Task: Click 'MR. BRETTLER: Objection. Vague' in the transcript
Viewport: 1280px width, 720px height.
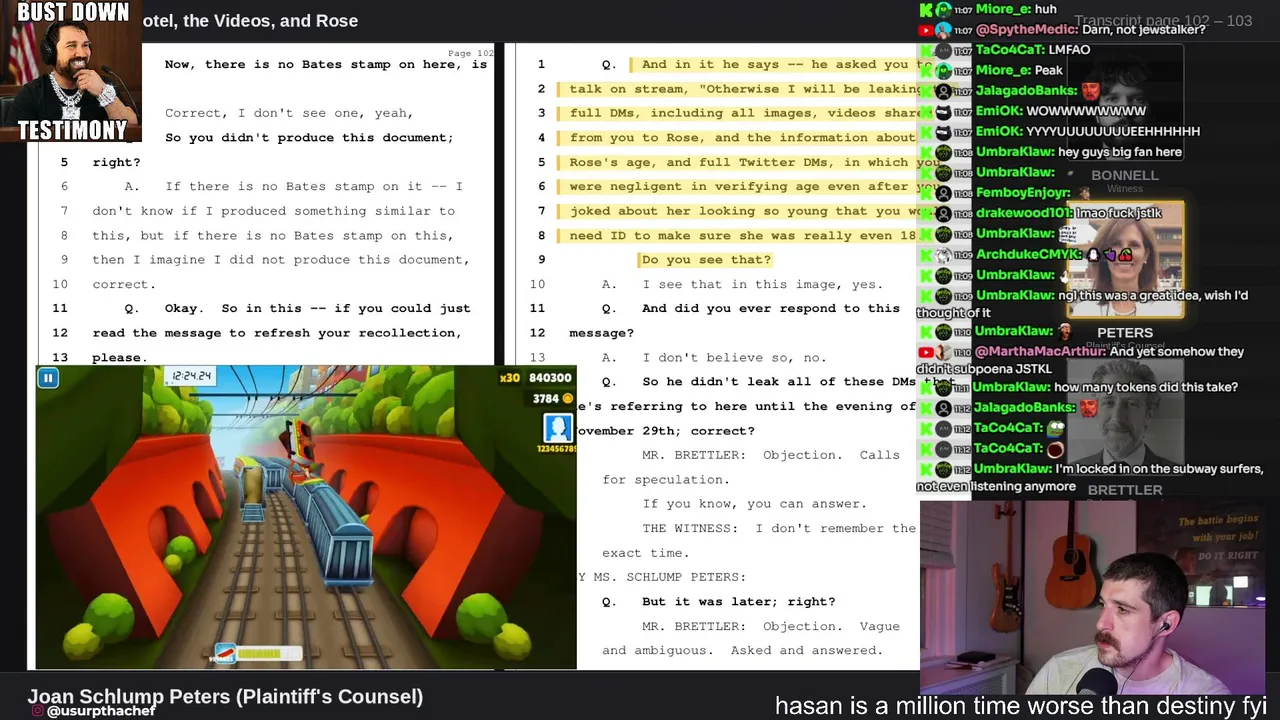Action: click(771, 627)
